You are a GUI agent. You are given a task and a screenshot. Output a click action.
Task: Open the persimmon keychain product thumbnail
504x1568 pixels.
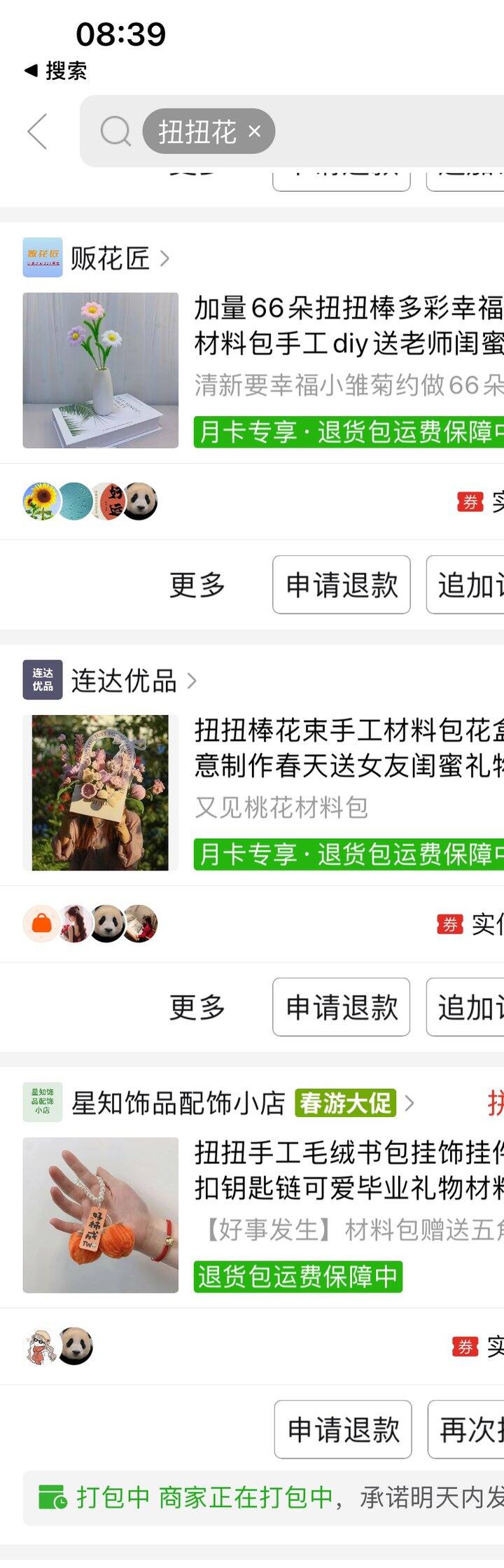[101, 1215]
